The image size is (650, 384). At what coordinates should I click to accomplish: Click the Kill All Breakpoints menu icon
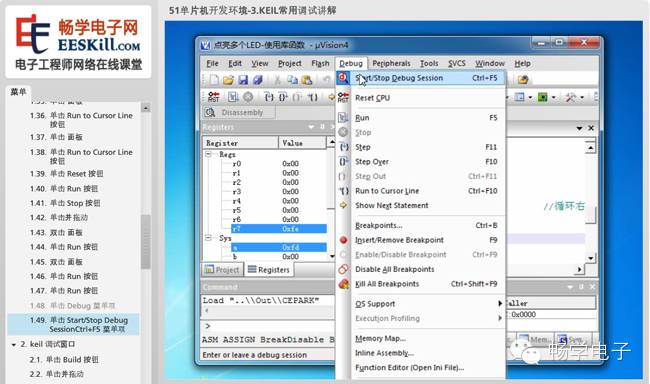[344, 284]
